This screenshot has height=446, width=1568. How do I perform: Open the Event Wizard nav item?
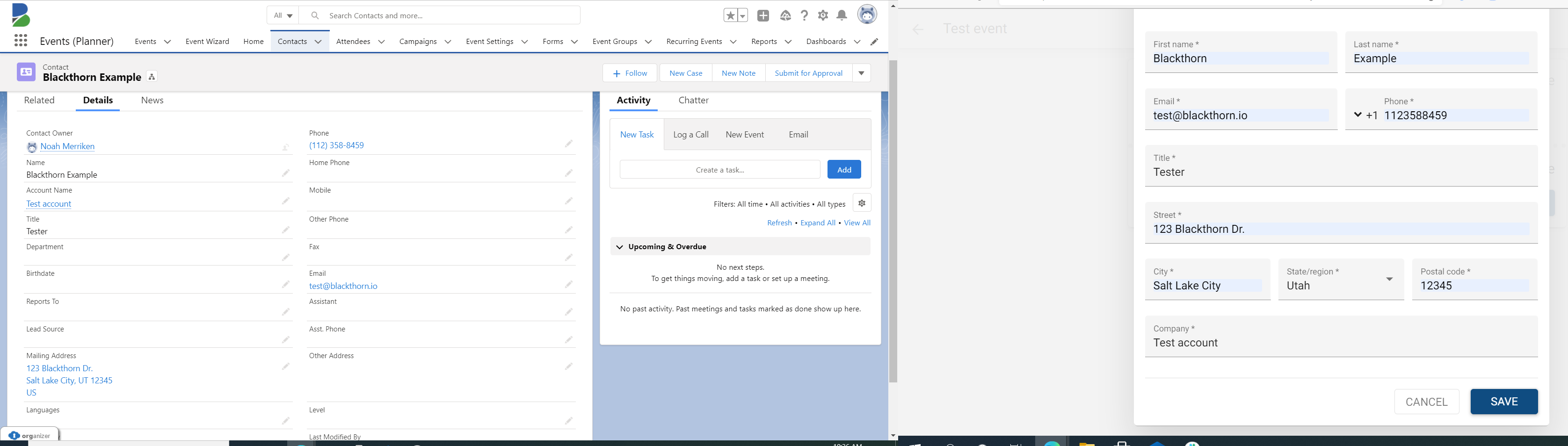coord(207,42)
